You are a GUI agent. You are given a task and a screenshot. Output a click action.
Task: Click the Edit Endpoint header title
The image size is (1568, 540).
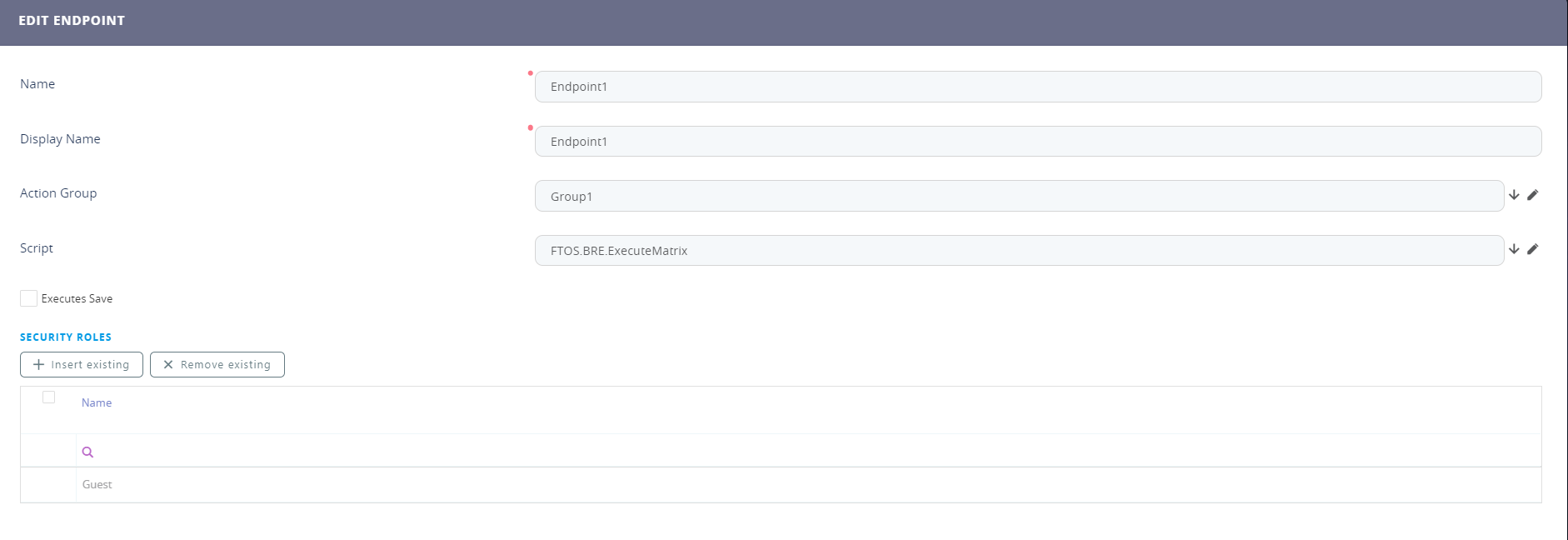[x=72, y=21]
